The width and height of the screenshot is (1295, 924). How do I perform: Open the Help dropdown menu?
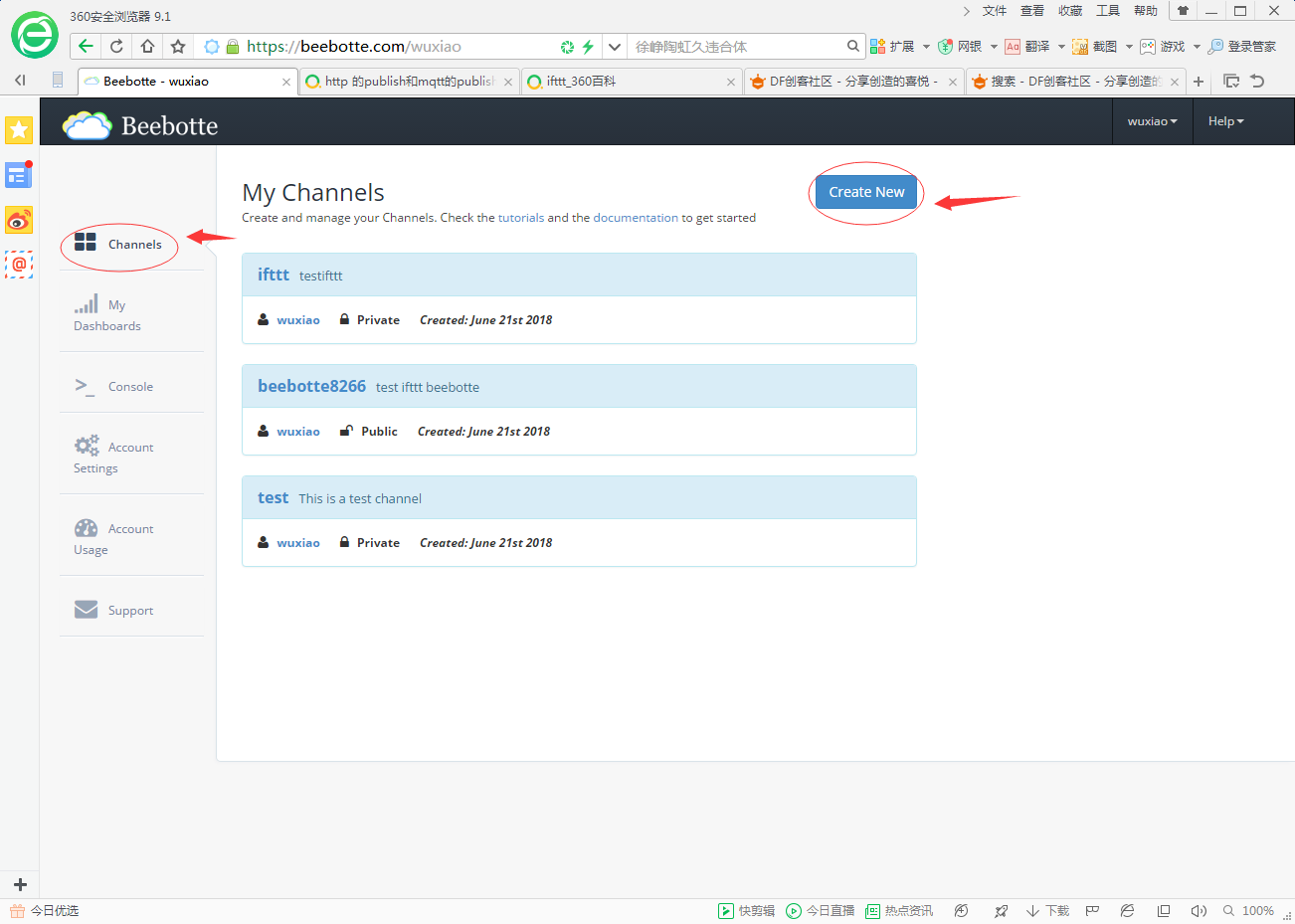1225,121
